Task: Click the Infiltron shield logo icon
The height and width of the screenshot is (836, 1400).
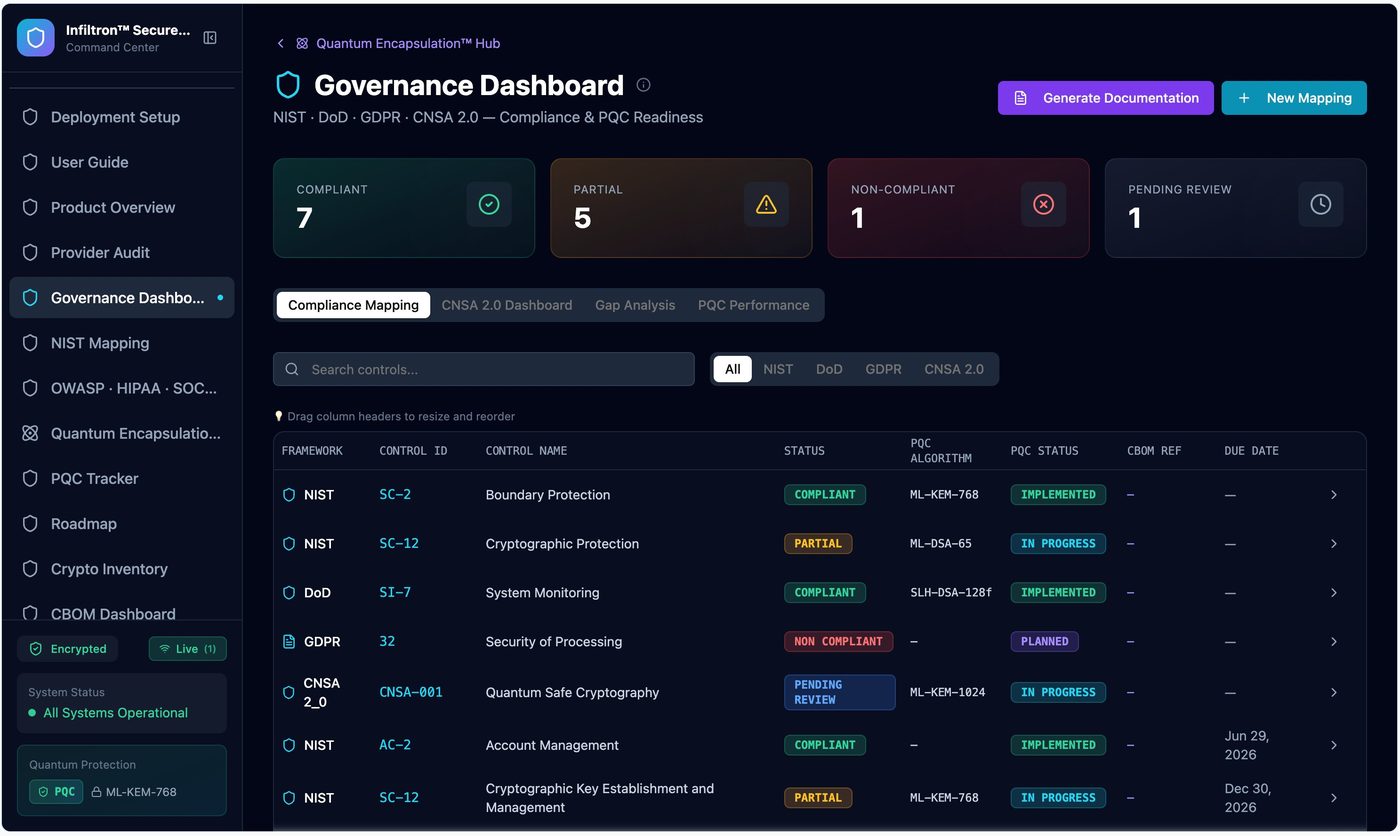Action: click(36, 38)
